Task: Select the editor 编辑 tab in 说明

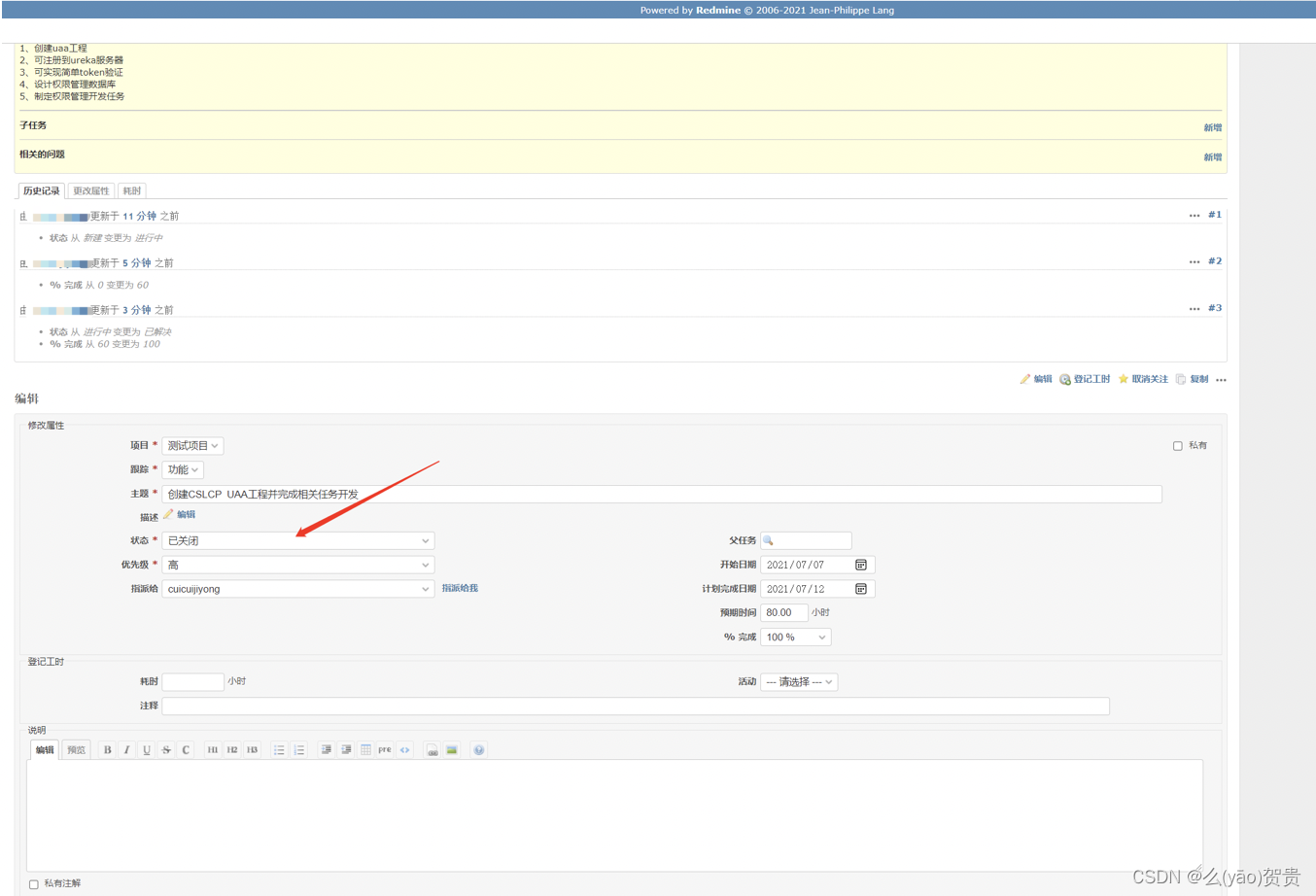Action: (45, 750)
